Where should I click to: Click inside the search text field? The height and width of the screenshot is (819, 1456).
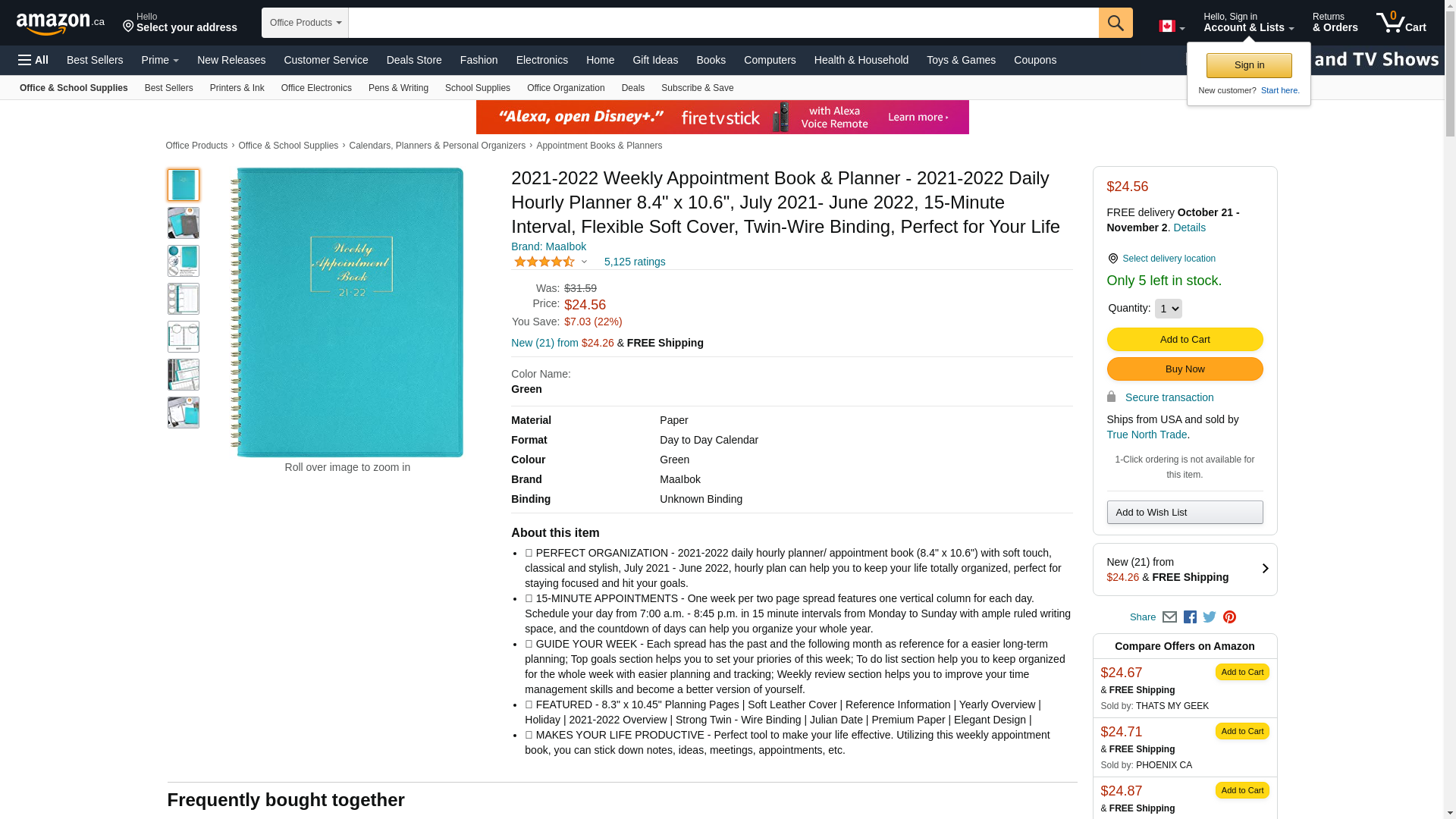723,23
